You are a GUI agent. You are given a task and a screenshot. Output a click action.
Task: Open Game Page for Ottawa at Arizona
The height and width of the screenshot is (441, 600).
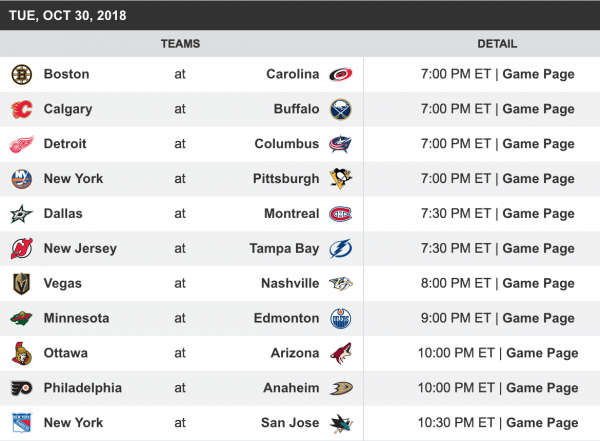[542, 353]
